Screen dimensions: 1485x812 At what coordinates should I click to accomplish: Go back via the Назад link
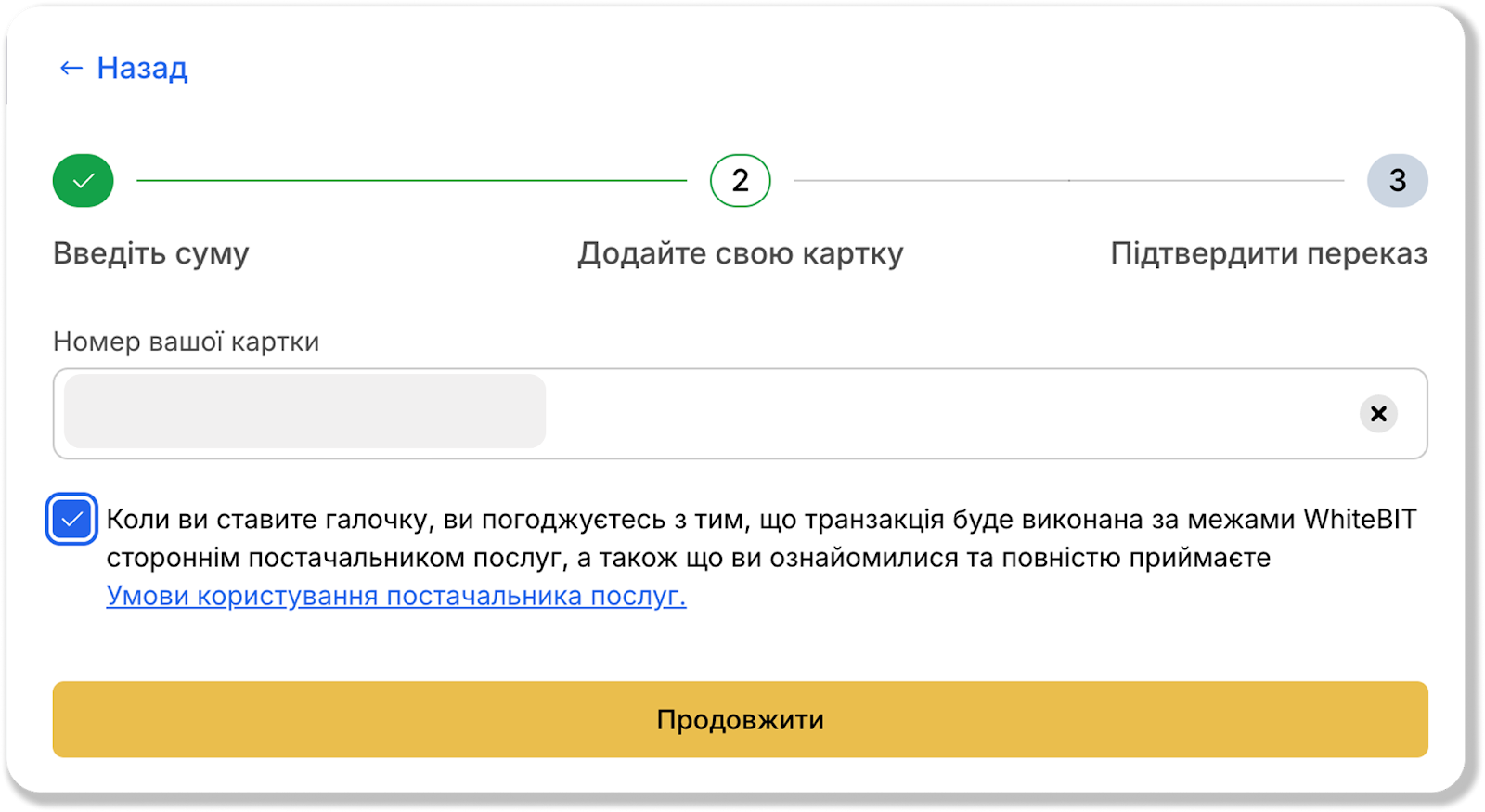tap(142, 68)
